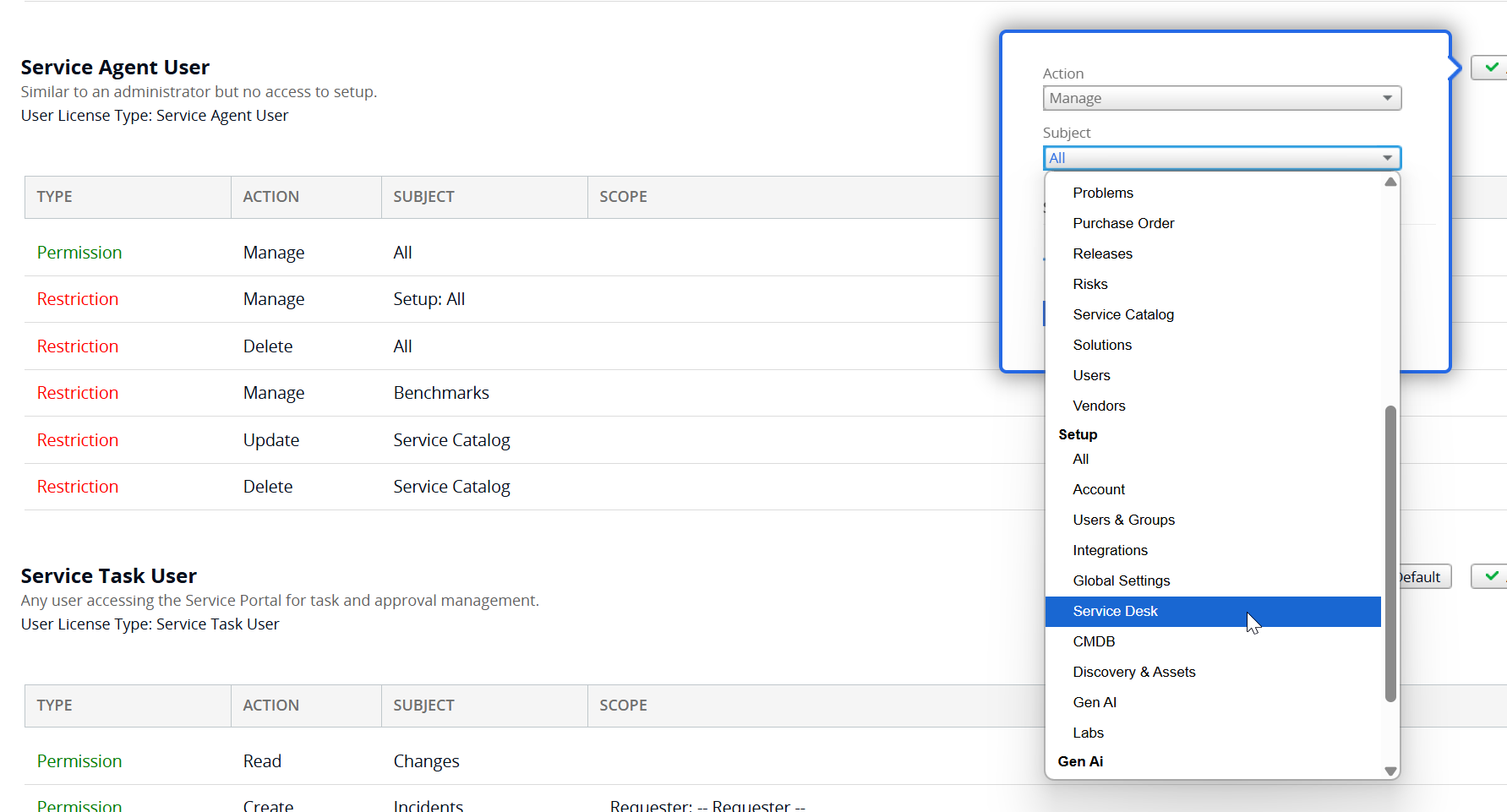1507x812 pixels.
Task: Click Restriction for Update Service Catalog
Action: [x=78, y=440]
